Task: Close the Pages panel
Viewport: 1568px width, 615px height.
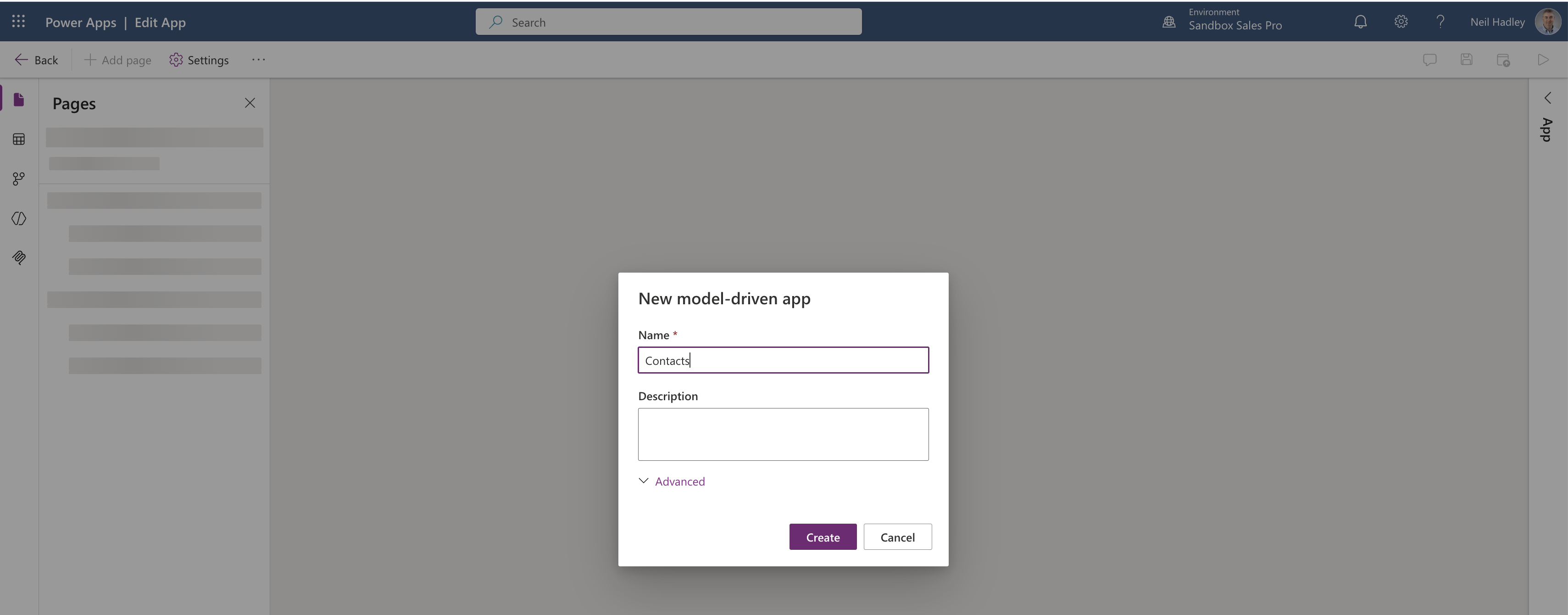Action: click(x=250, y=103)
